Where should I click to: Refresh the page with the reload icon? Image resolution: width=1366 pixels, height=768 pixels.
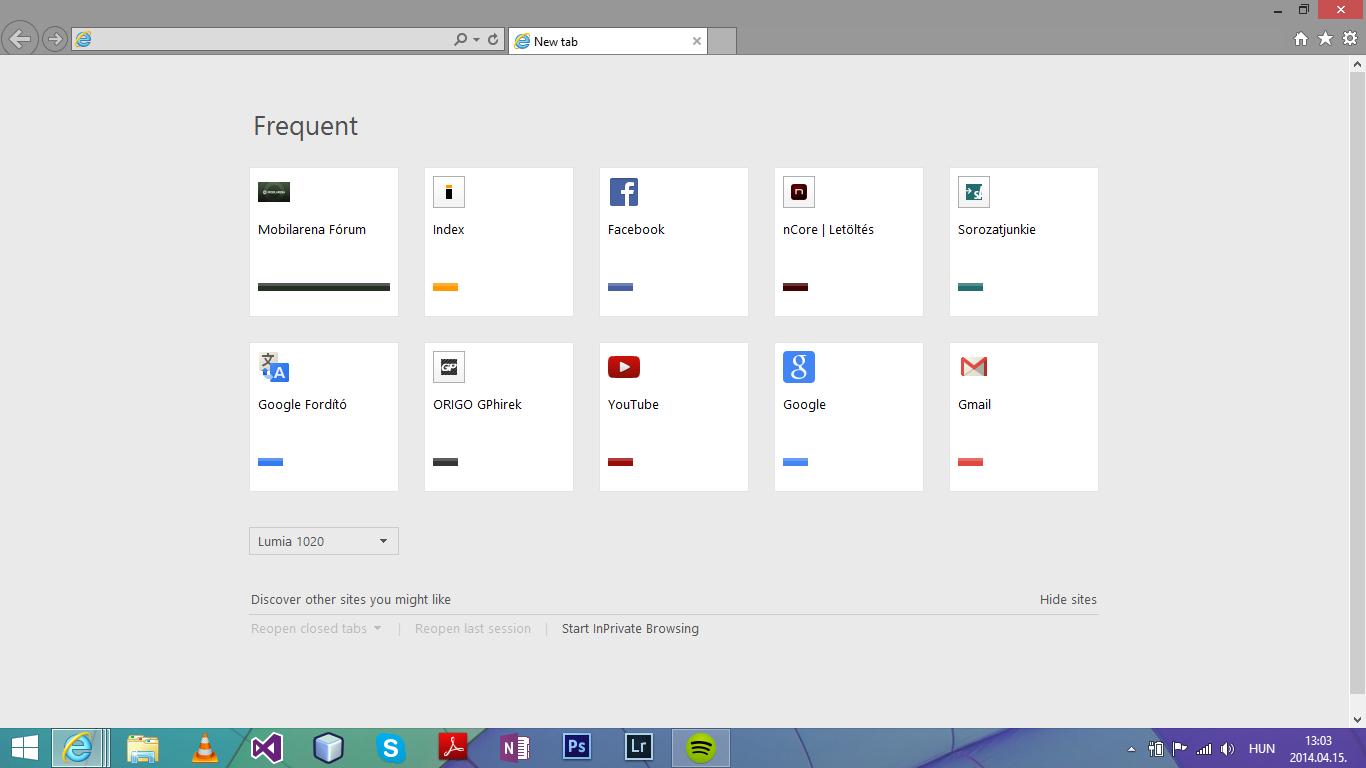(x=493, y=40)
